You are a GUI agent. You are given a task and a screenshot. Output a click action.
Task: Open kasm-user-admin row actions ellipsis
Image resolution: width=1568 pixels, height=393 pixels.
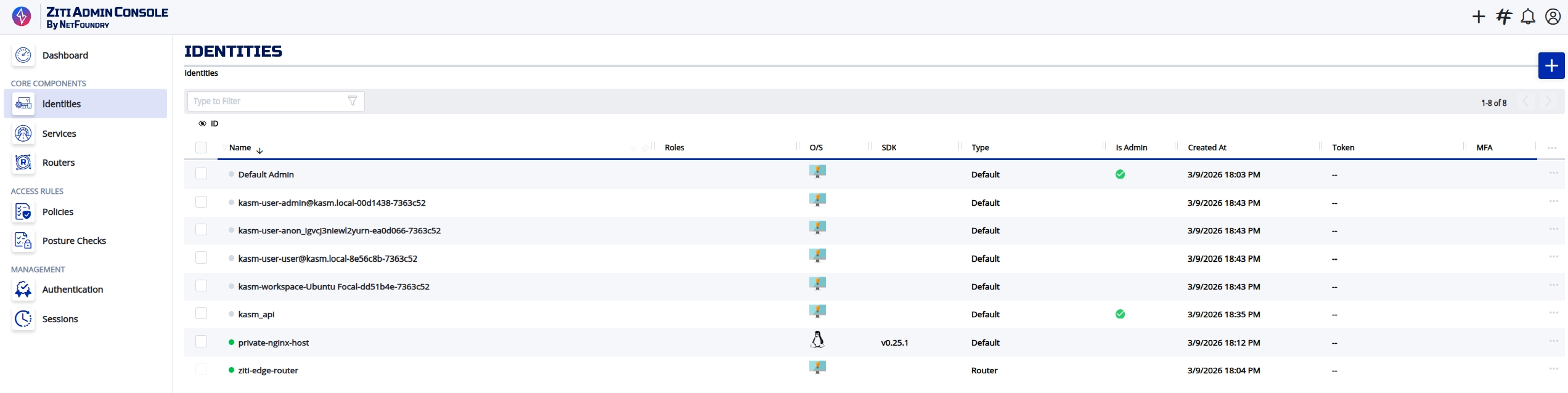coord(1553,201)
